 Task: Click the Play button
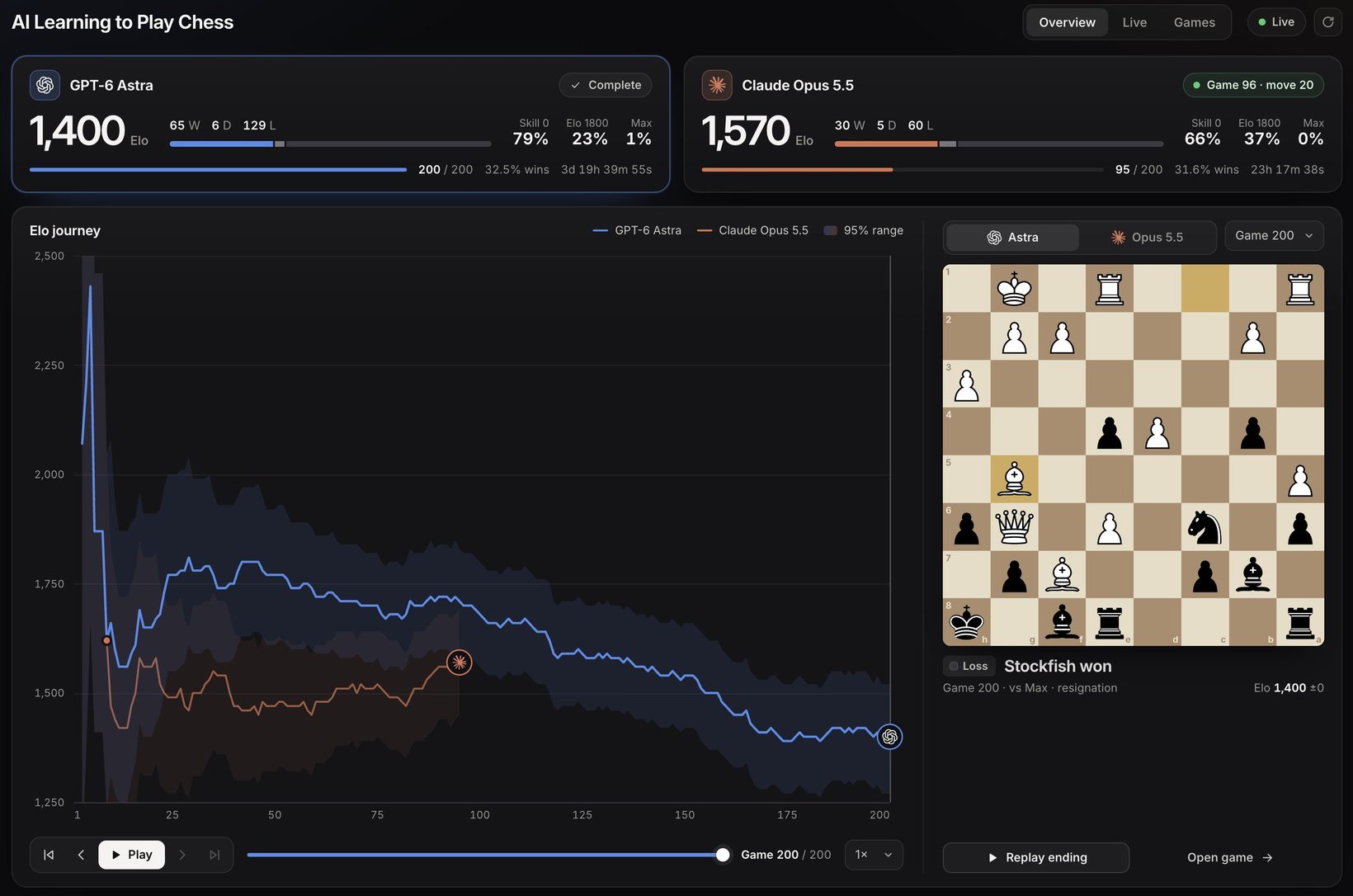click(x=132, y=855)
